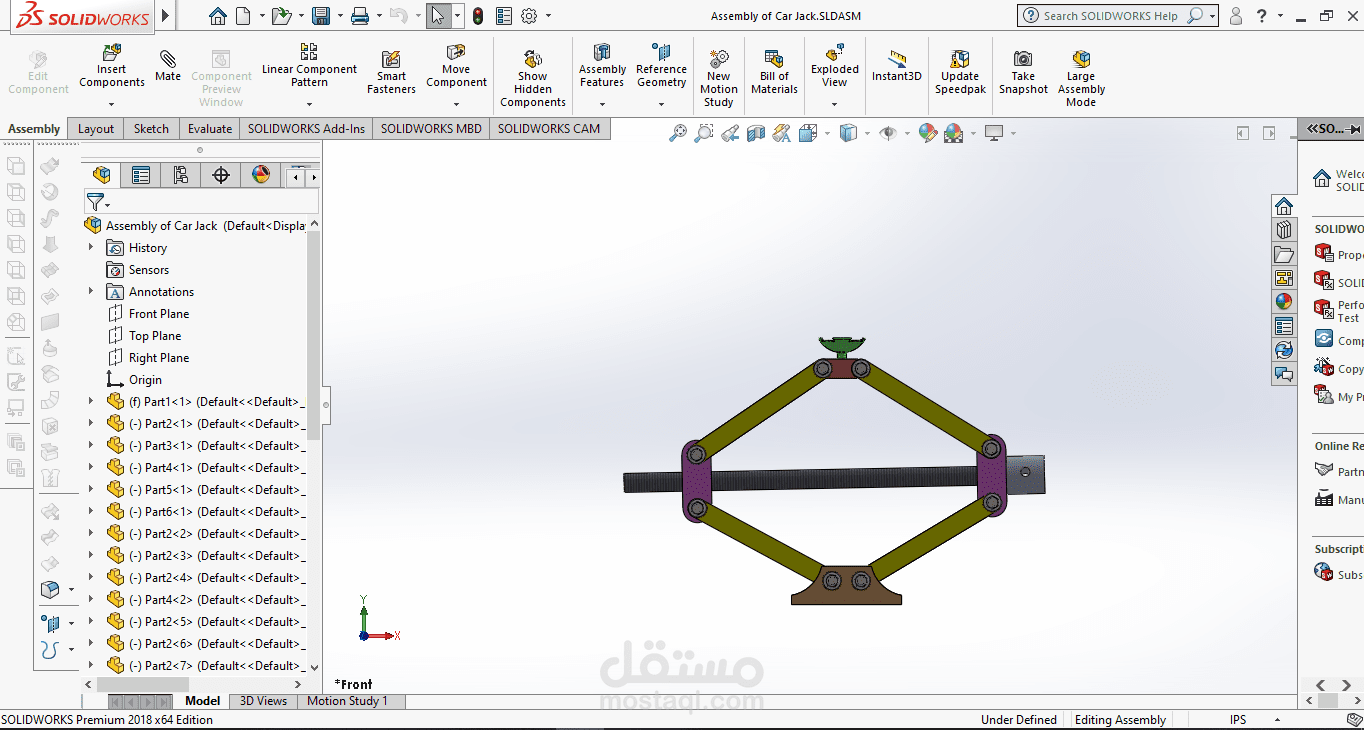The image size is (1364, 730).
Task: Open SOLIDWORKS MBD tab
Action: click(x=431, y=128)
